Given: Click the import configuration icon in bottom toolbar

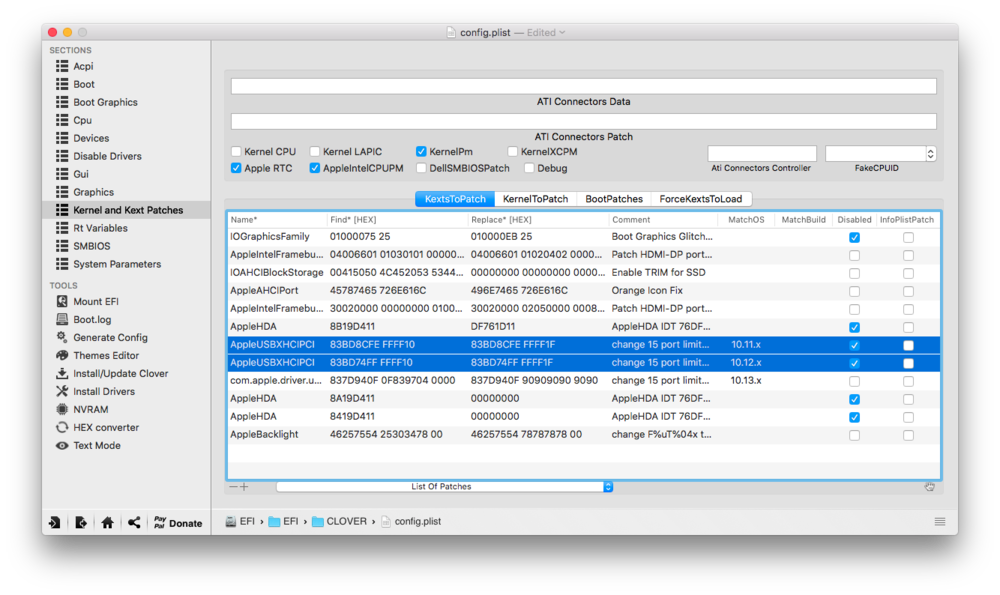Looking at the screenshot, I should pyautogui.click(x=54, y=522).
